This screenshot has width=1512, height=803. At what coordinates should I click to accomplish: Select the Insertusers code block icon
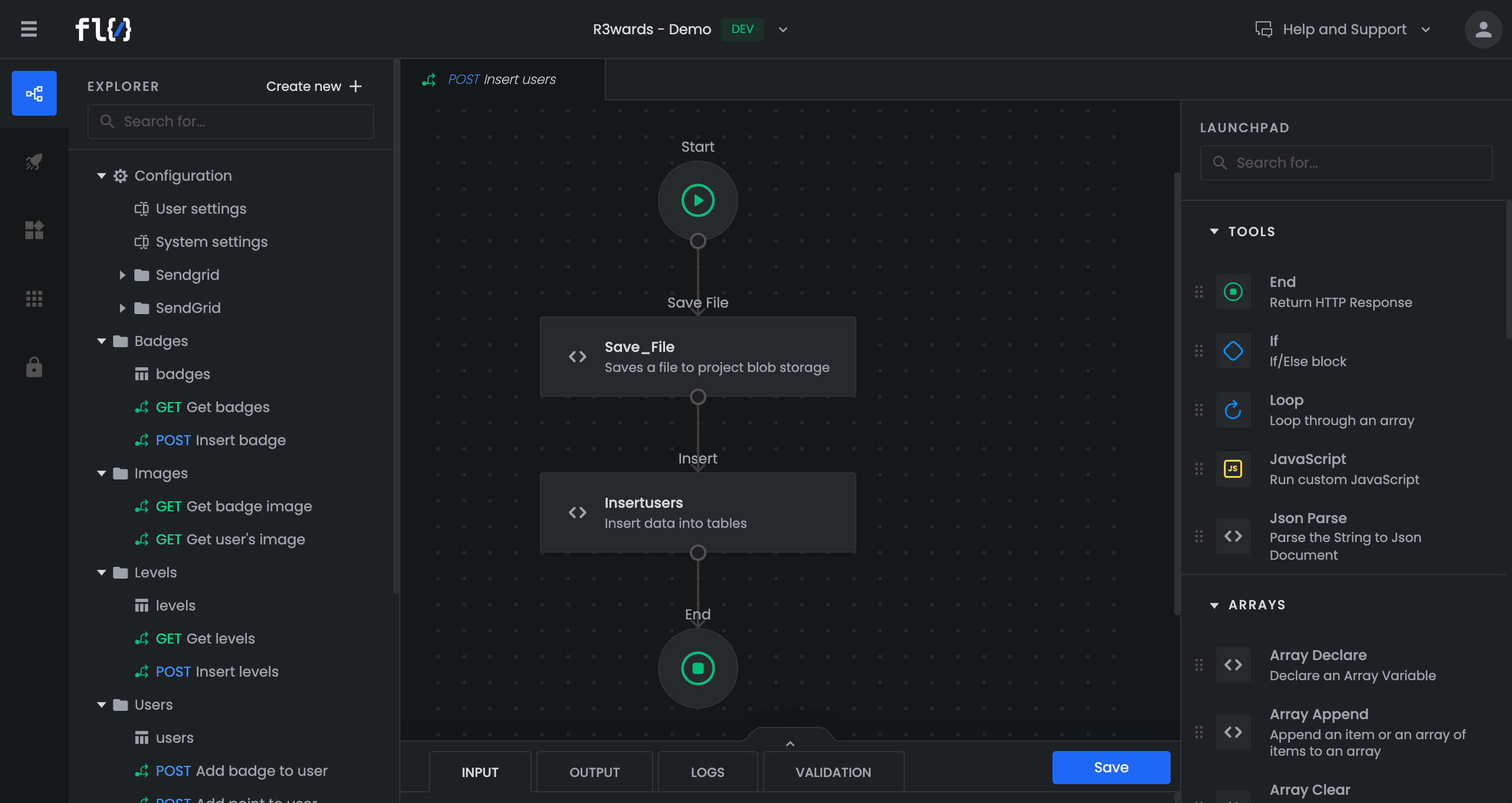(578, 513)
